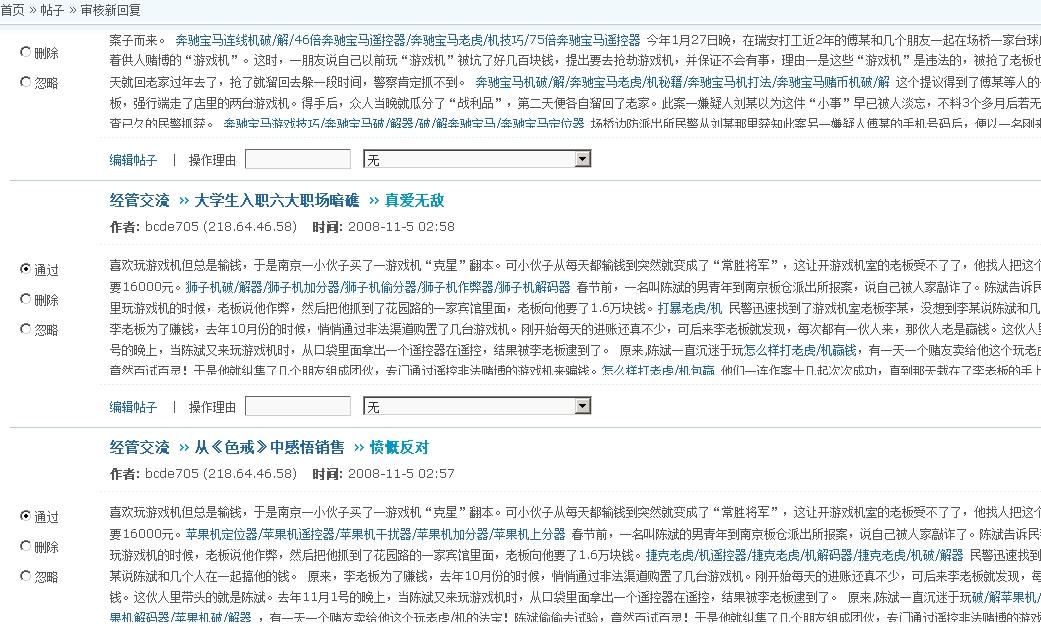Image resolution: width=1041 pixels, height=628 pixels.
Task: Open 帖子 breadcrumb link
Action: [52, 10]
